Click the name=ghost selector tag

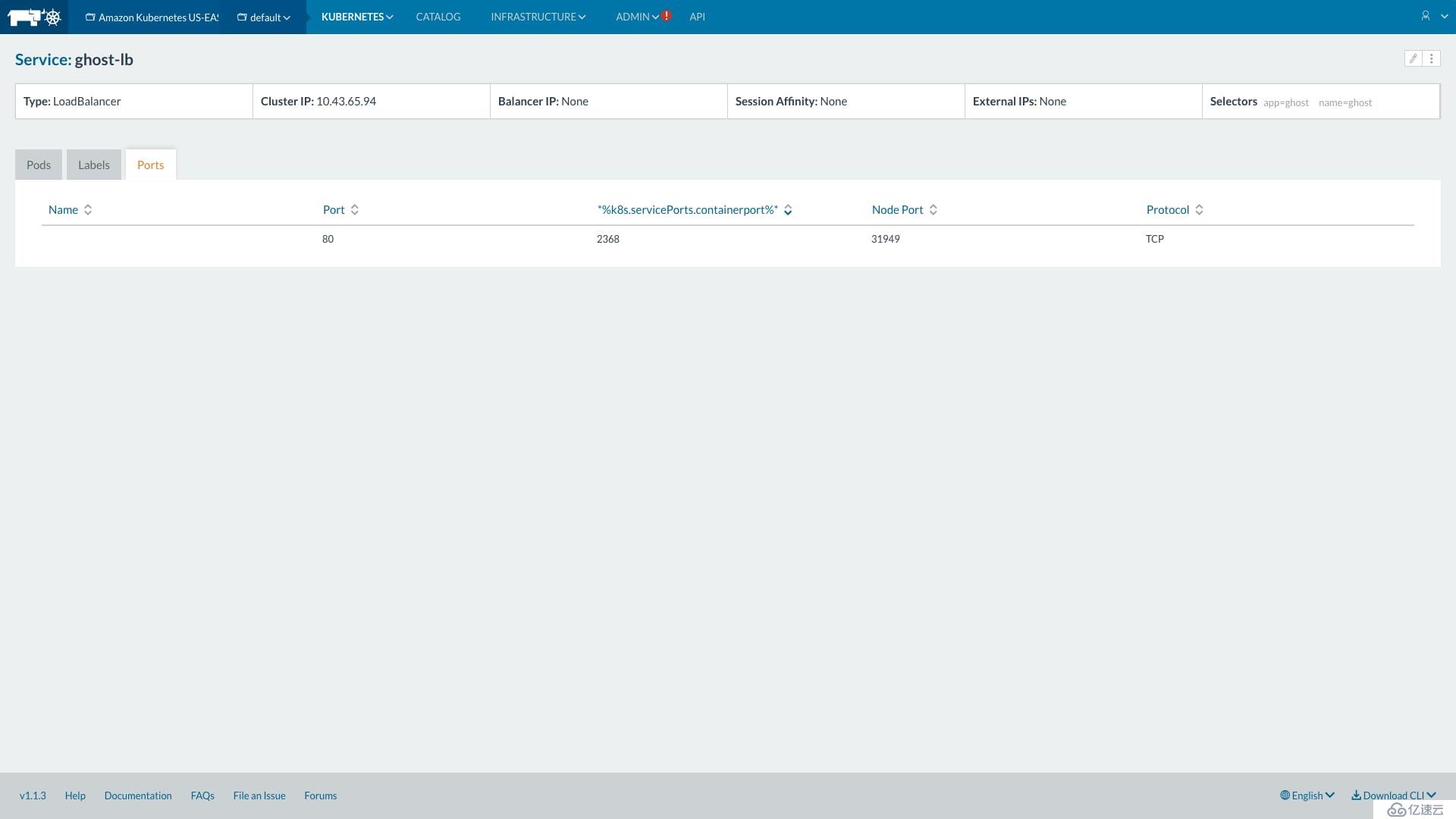[1345, 102]
